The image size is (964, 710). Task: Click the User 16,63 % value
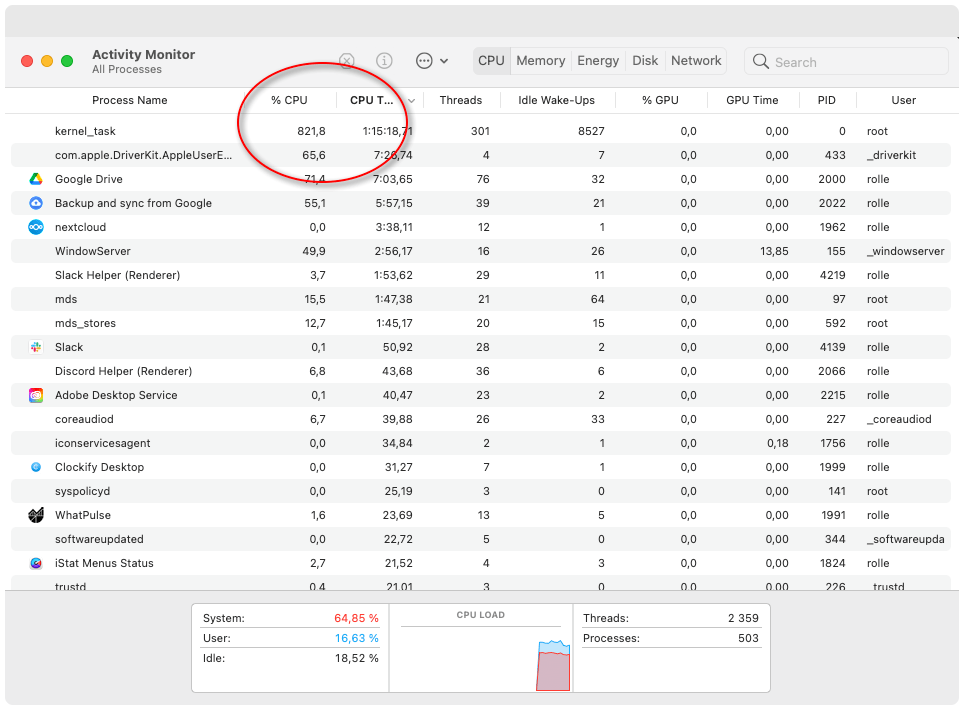357,638
